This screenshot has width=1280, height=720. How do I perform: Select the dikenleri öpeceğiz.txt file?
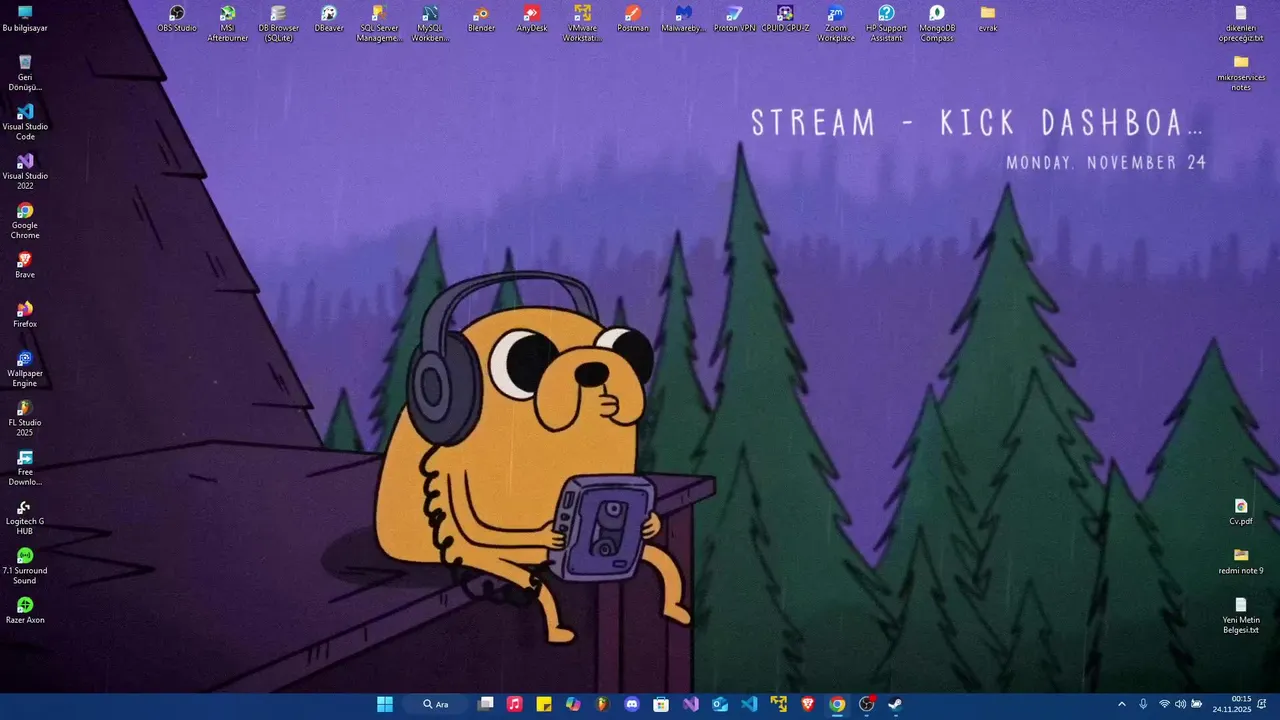[1241, 24]
